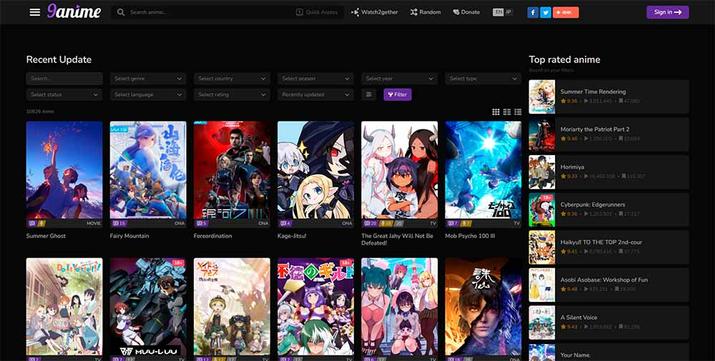
Task: Open the Donate link
Action: [x=466, y=12]
